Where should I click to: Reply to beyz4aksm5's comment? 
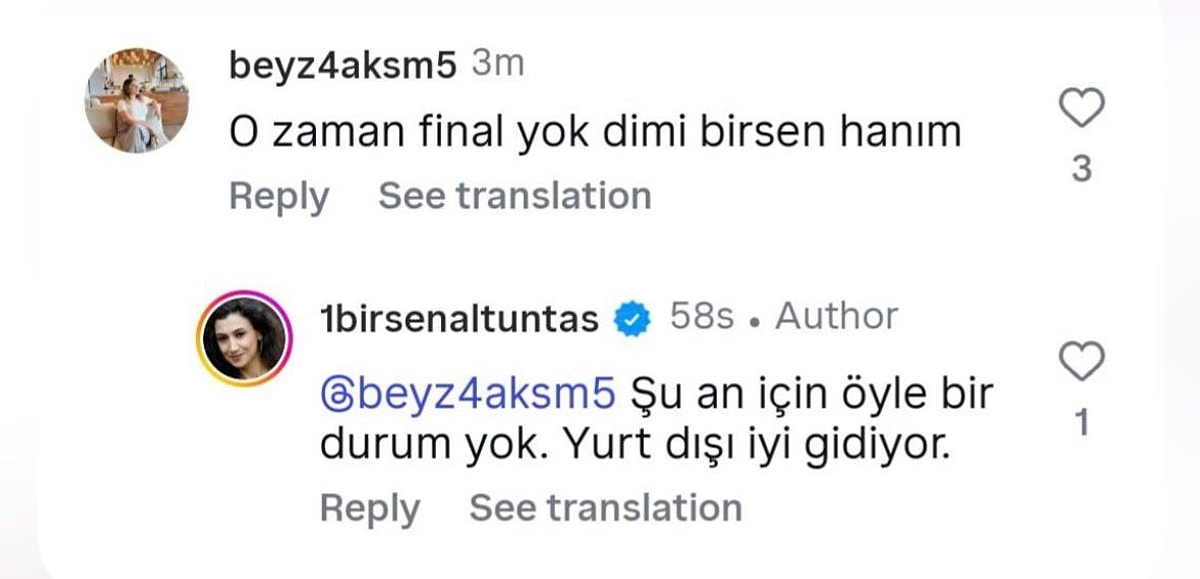pyautogui.click(x=278, y=195)
